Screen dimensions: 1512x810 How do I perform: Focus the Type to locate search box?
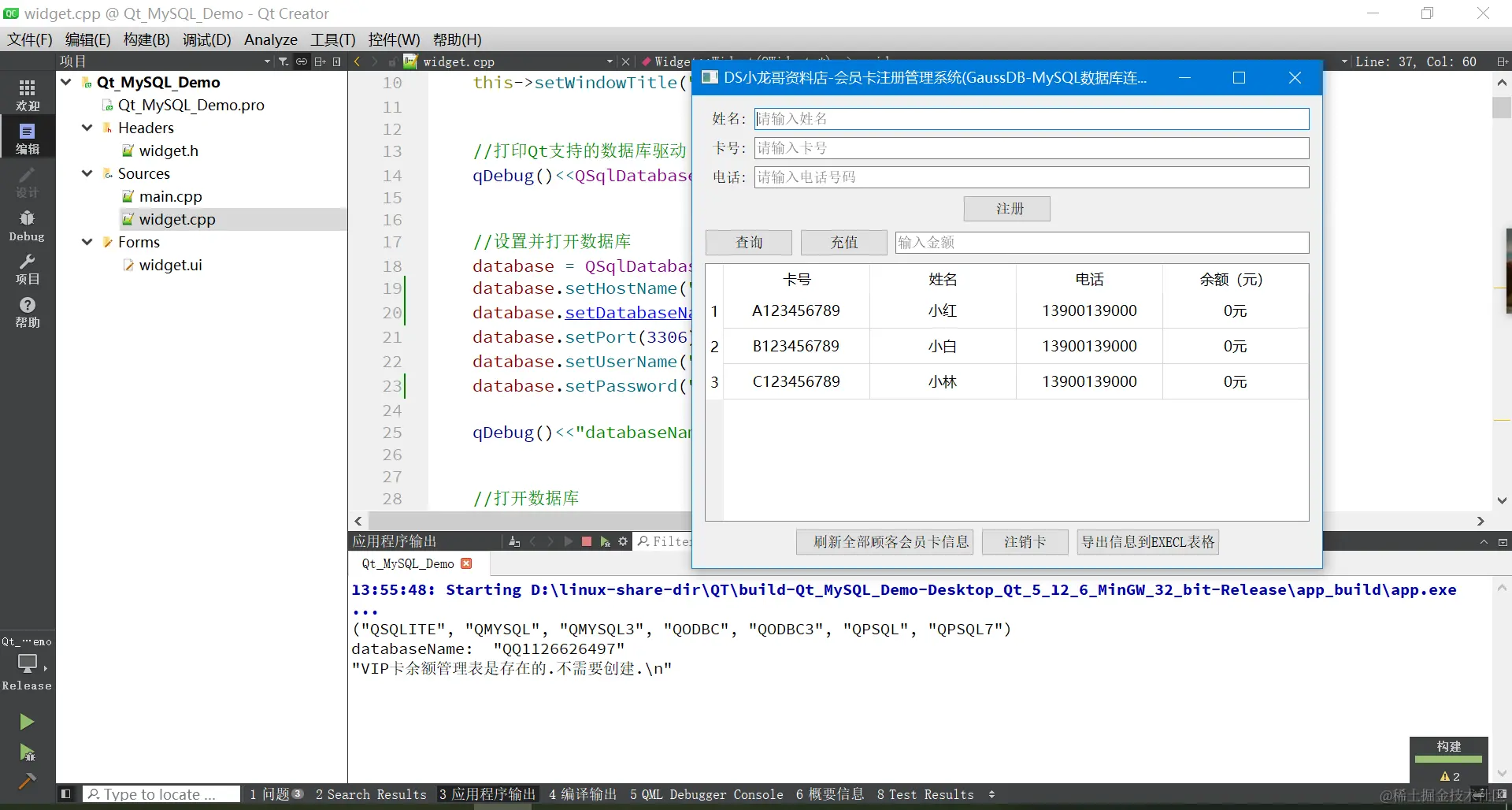click(161, 794)
